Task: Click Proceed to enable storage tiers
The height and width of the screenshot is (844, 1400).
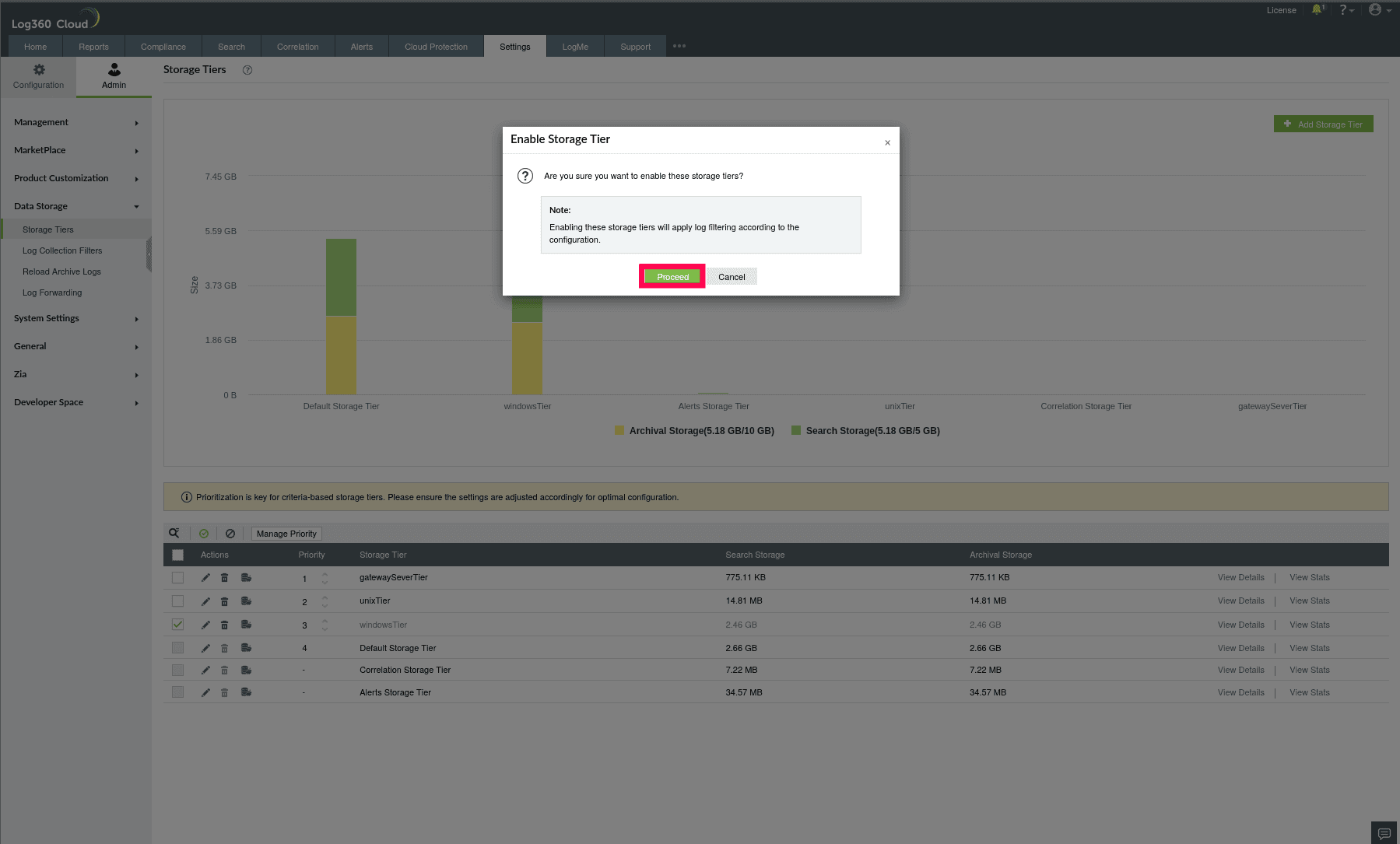Action: pyautogui.click(x=671, y=276)
